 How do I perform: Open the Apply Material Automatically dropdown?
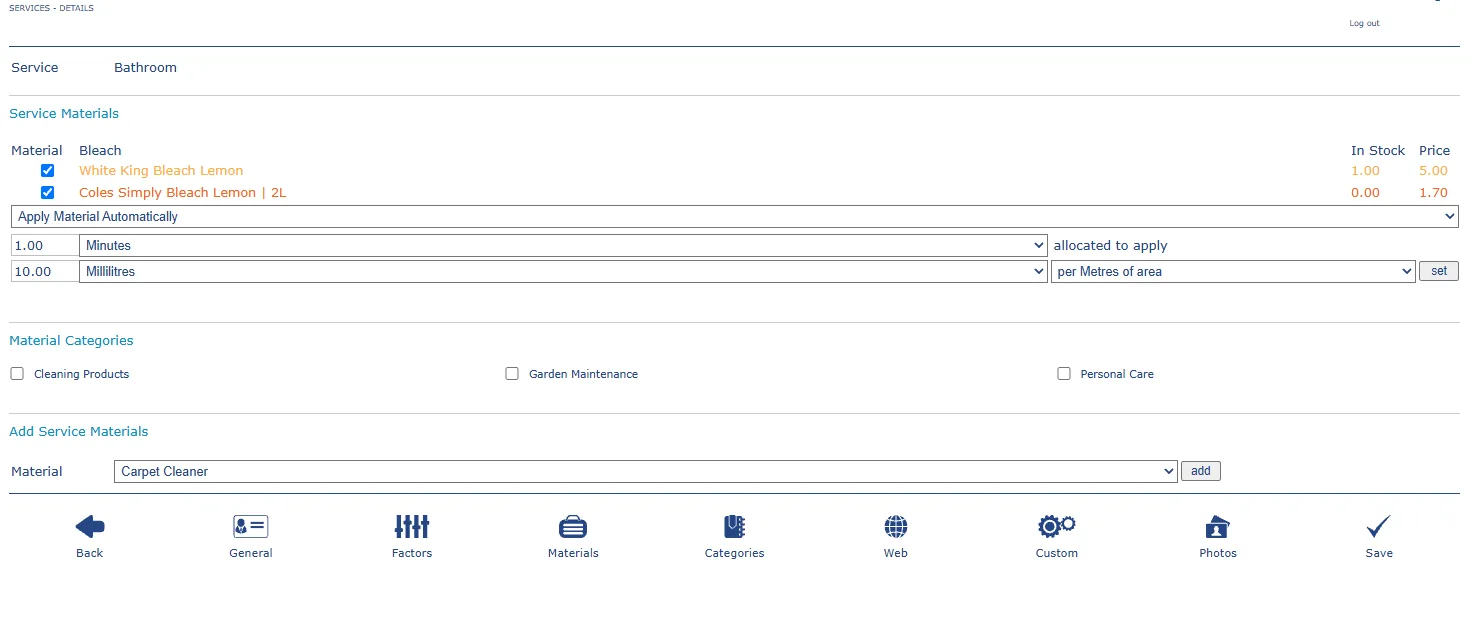(x=735, y=217)
